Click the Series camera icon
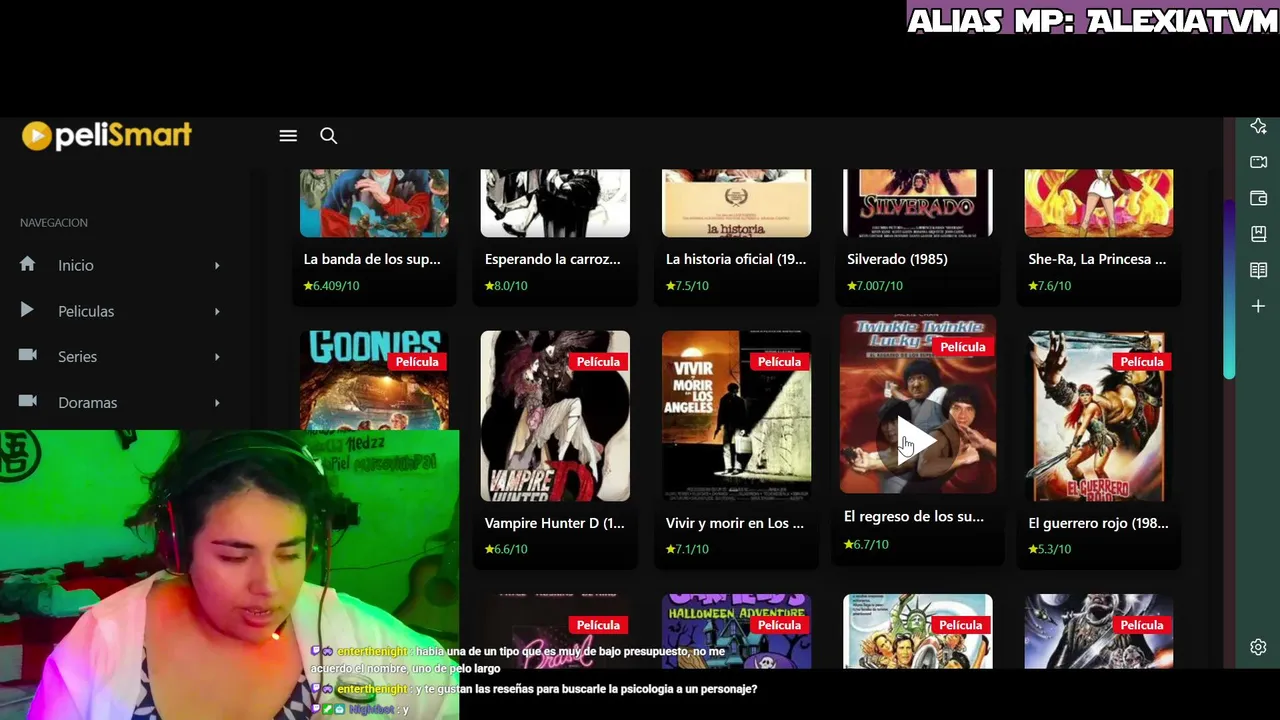Viewport: 1280px width, 720px height. click(28, 355)
